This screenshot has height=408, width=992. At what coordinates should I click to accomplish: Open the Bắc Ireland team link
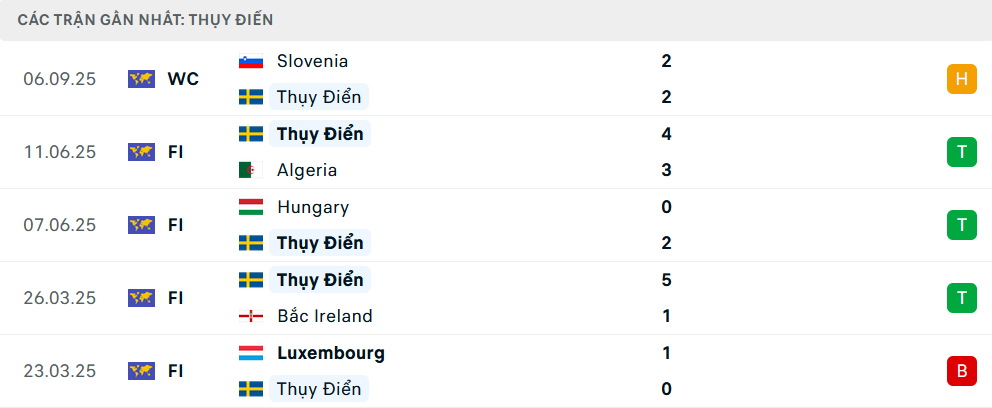pos(324,316)
